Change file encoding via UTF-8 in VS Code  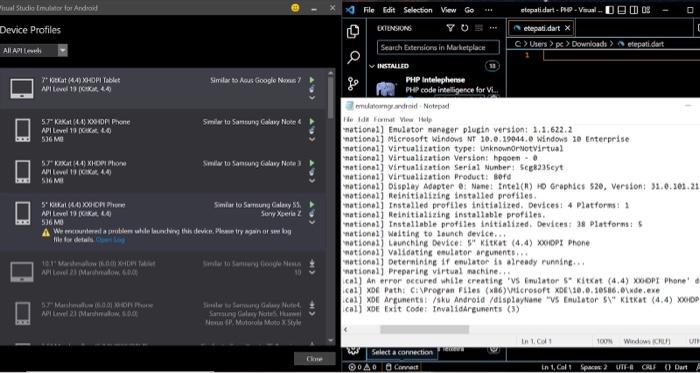624,367
